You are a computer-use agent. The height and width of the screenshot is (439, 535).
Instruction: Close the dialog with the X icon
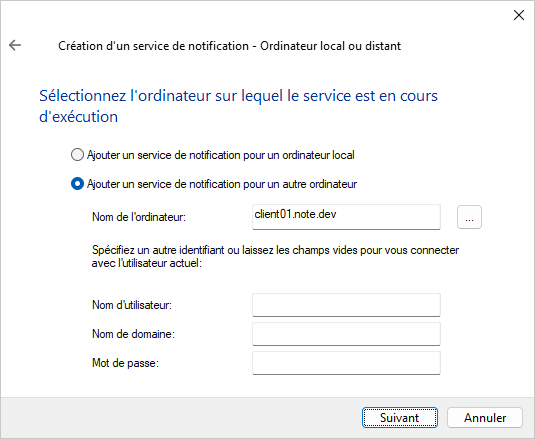click(x=519, y=15)
